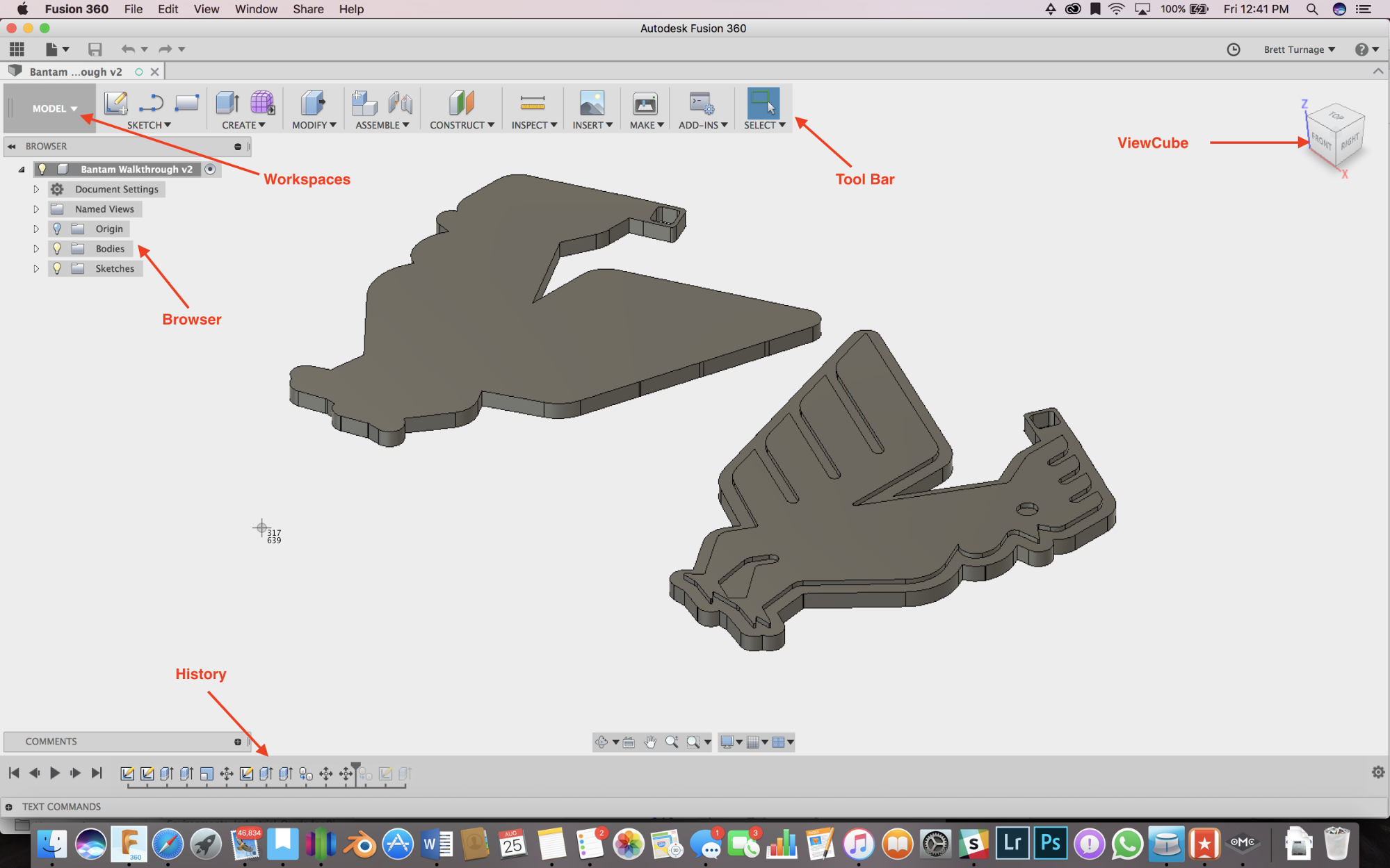Click the Insert image icon

pyautogui.click(x=592, y=103)
